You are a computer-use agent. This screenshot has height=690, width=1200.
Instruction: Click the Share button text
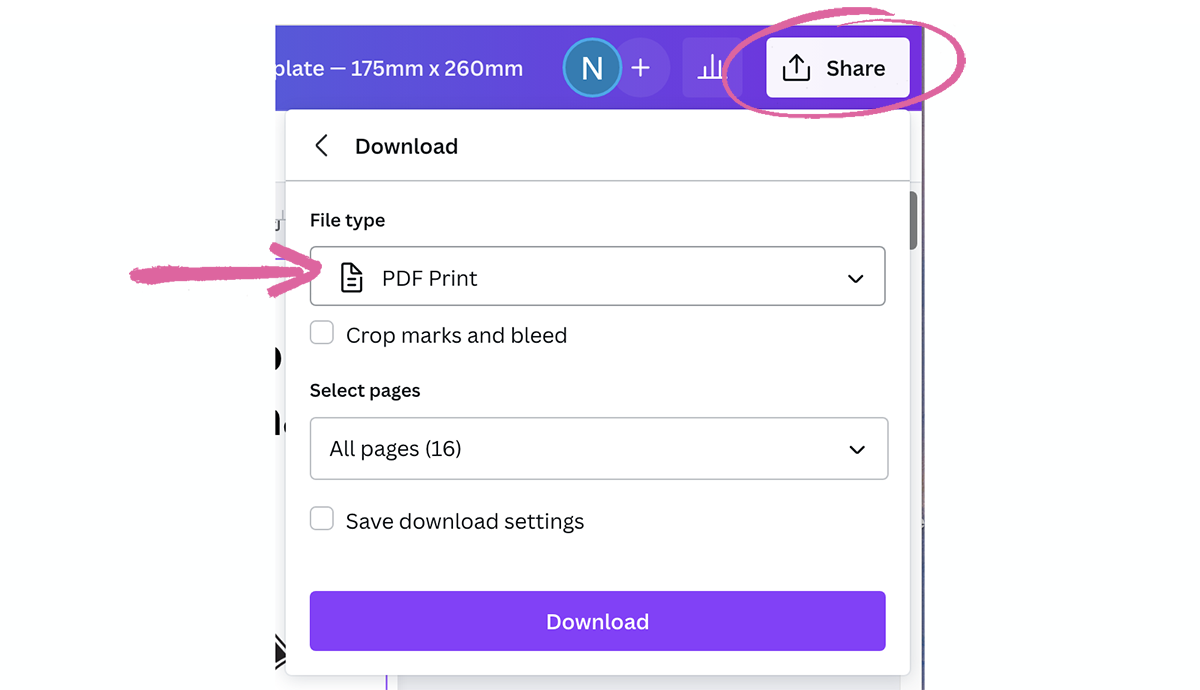(x=855, y=69)
